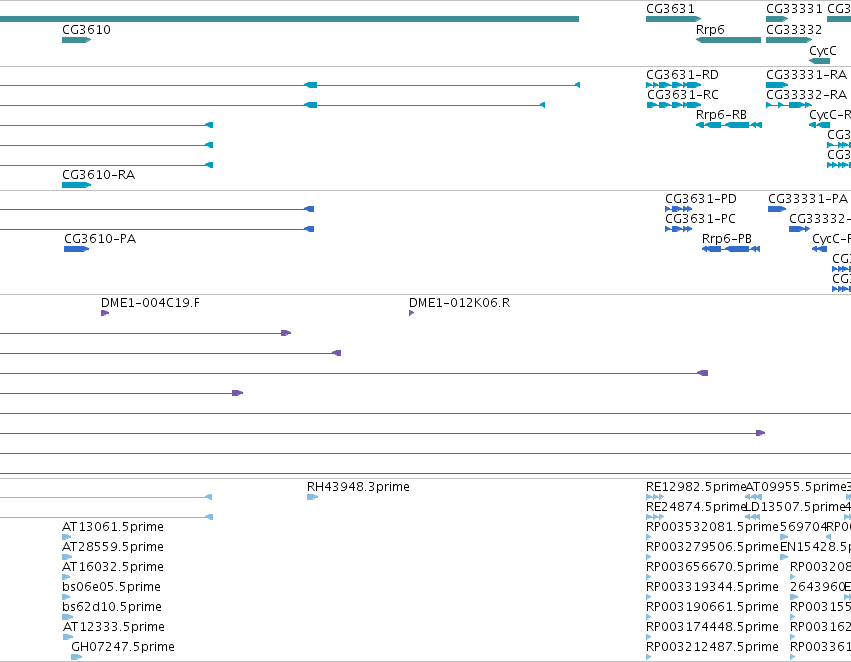Image resolution: width=851 pixels, height=662 pixels.
Task: Open the RH43948.3prime EST label
Action: tap(358, 487)
